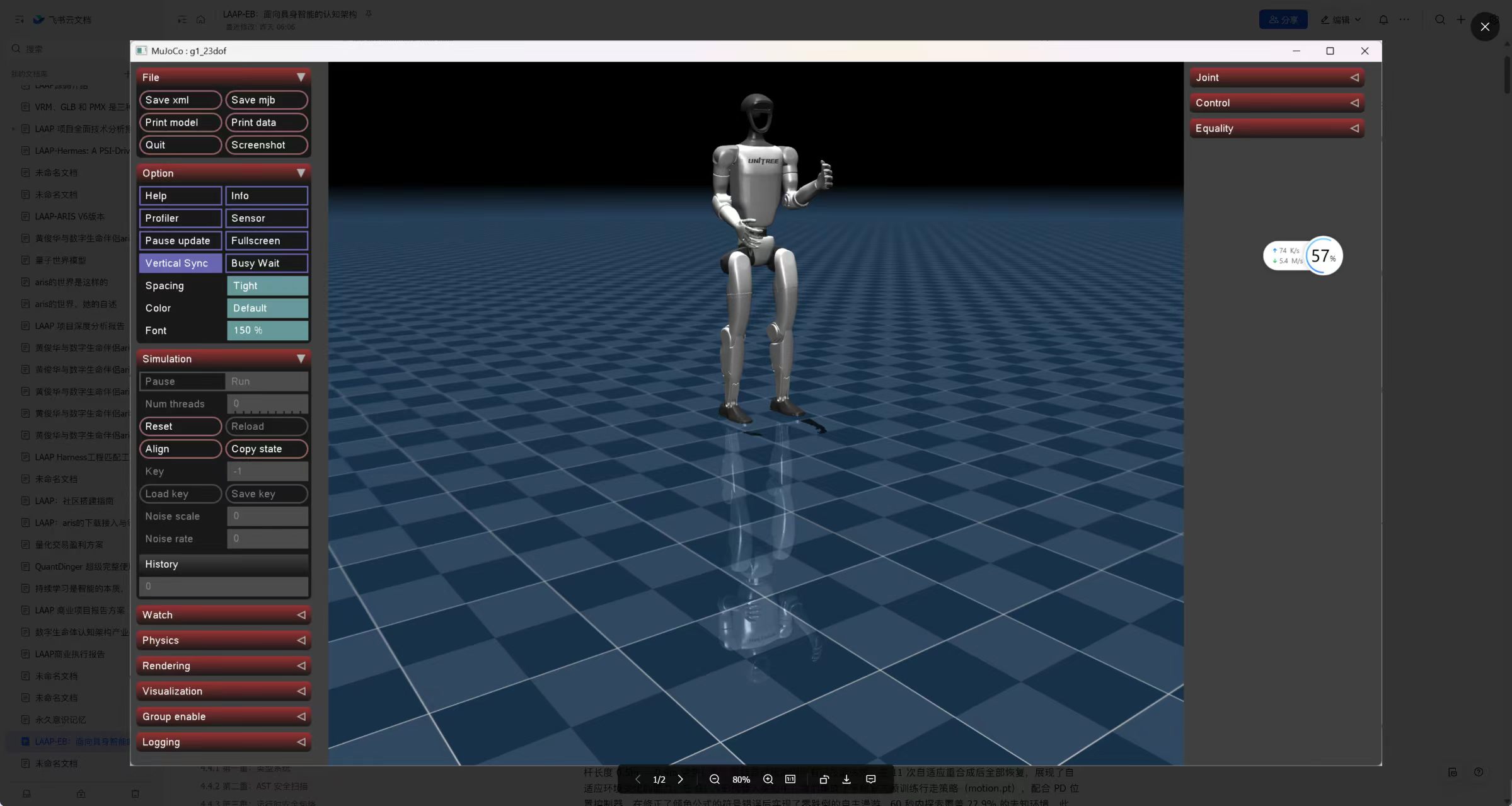Screen dimensions: 1512x806
Task: Expand the Rendering section
Action: [x=224, y=665]
